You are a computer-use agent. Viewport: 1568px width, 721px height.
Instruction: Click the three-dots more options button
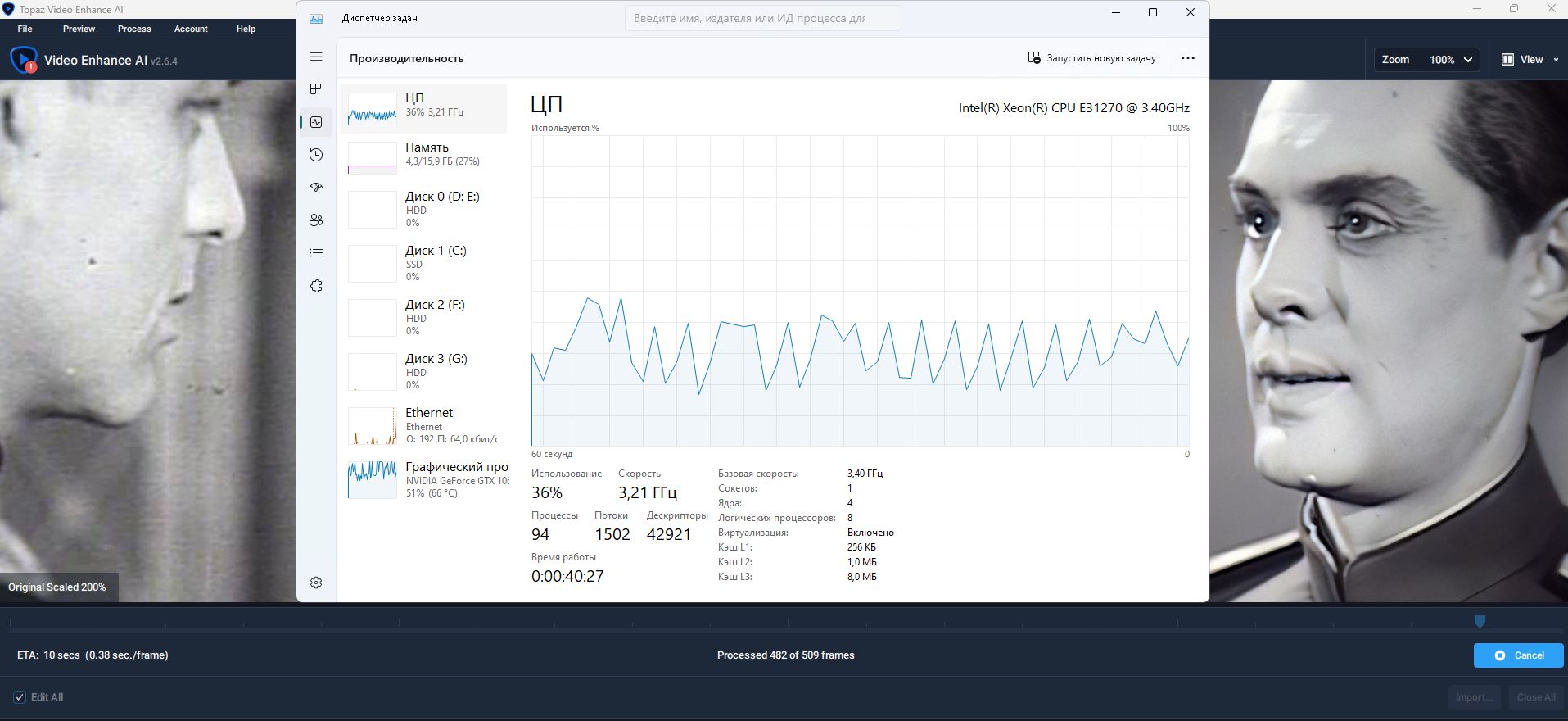1188,58
